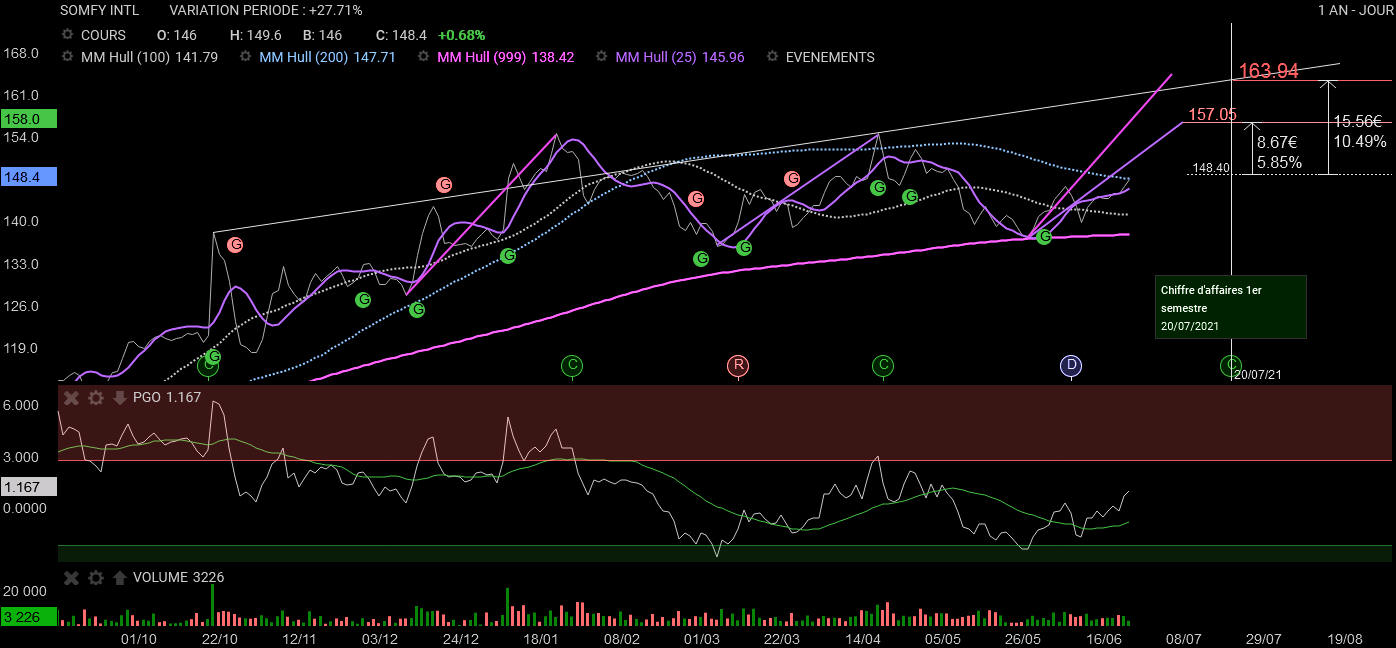Viewport: 1396px width, 648px height.
Task: Open settings gear for MM Hull (100)
Action: coord(68,57)
